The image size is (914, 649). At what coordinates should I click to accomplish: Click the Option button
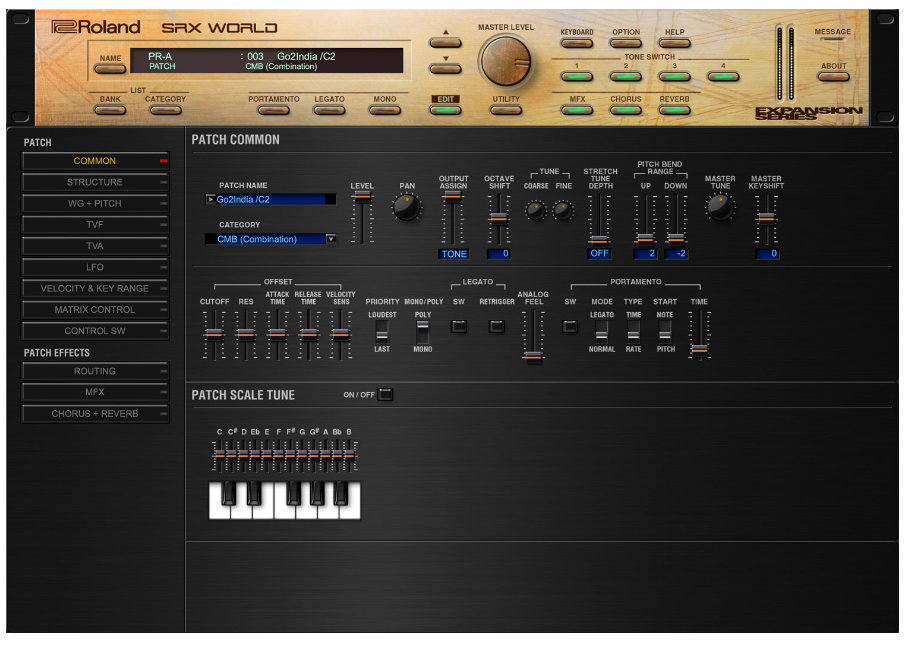click(x=625, y=43)
